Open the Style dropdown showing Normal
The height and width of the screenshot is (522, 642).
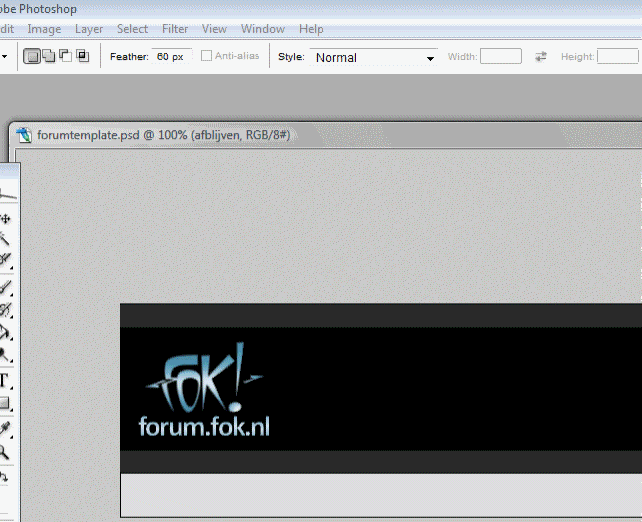(x=374, y=58)
